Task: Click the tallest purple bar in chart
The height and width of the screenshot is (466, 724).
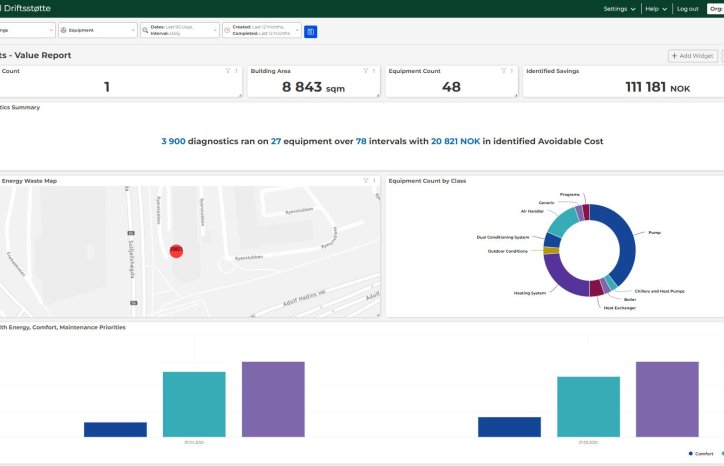Action: click(272, 399)
